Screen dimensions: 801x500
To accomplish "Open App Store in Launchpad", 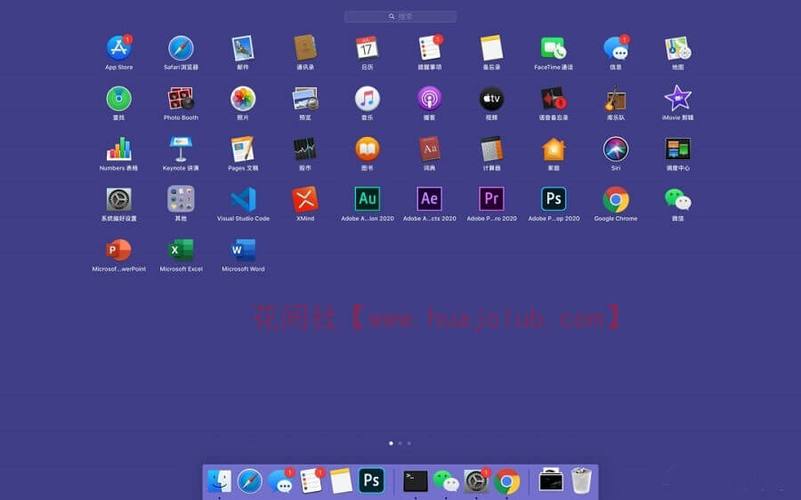I will 119,48.
